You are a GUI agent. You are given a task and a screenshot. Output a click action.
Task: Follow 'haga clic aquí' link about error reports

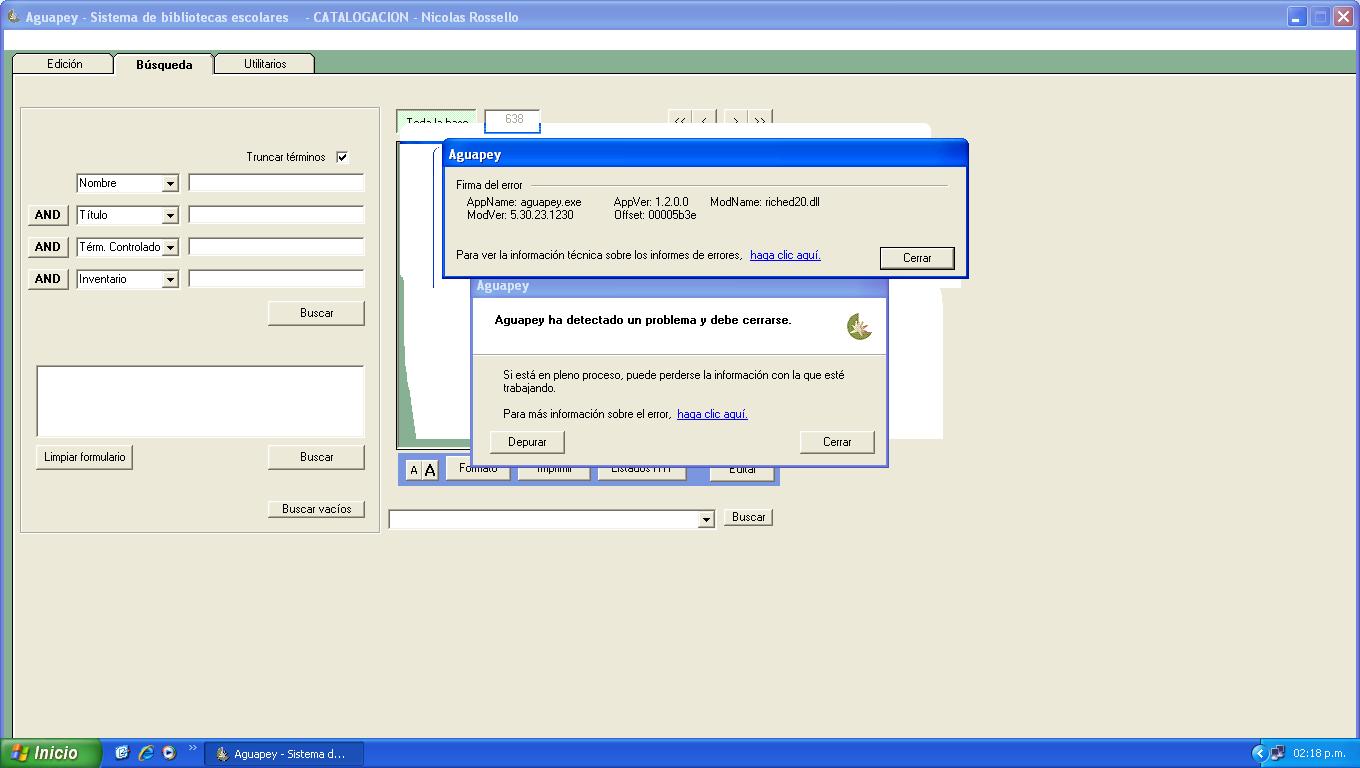[x=785, y=255]
